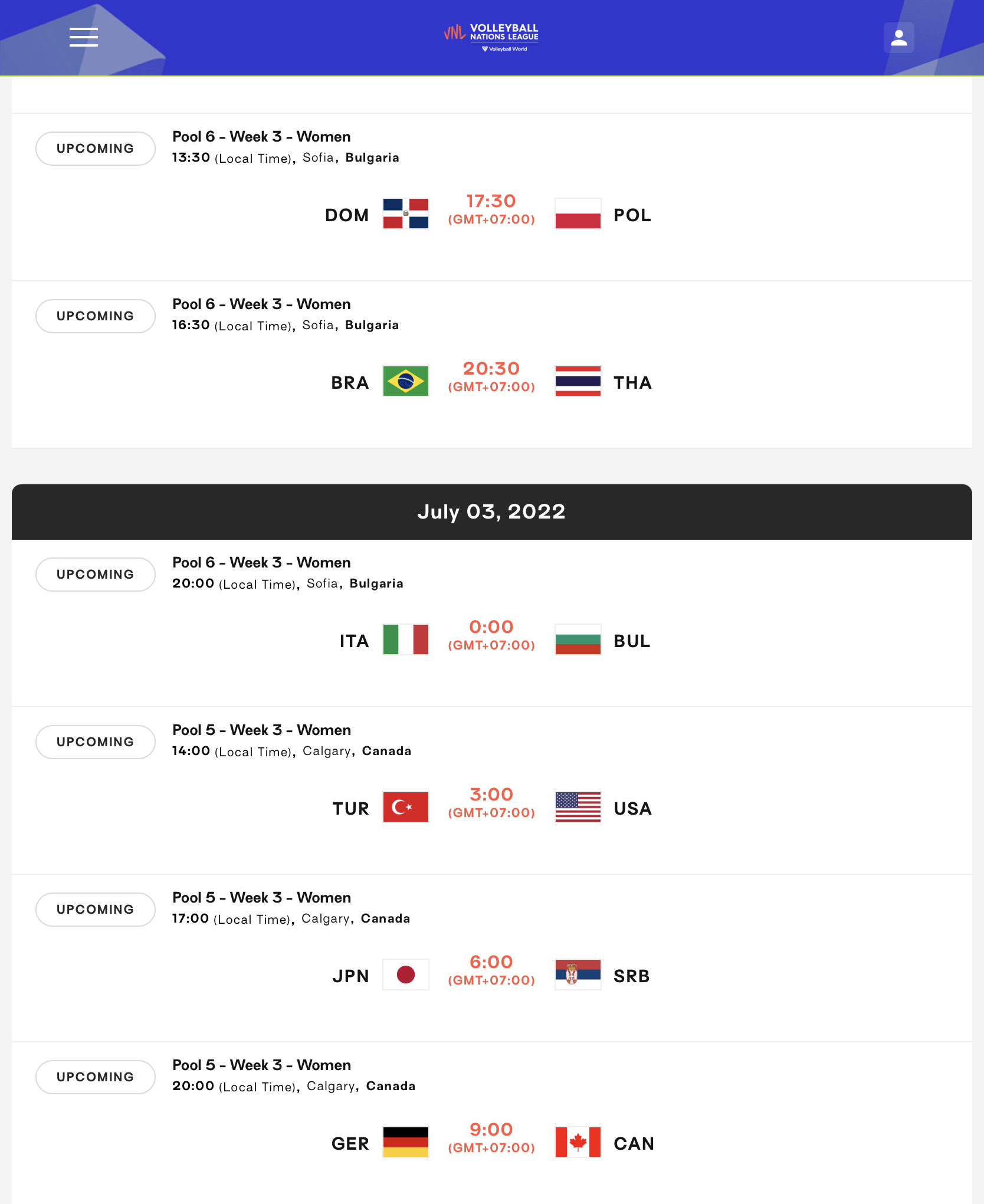Click UPCOMING badge for ITA vs BUL
This screenshot has width=984, height=1204.
(96, 575)
